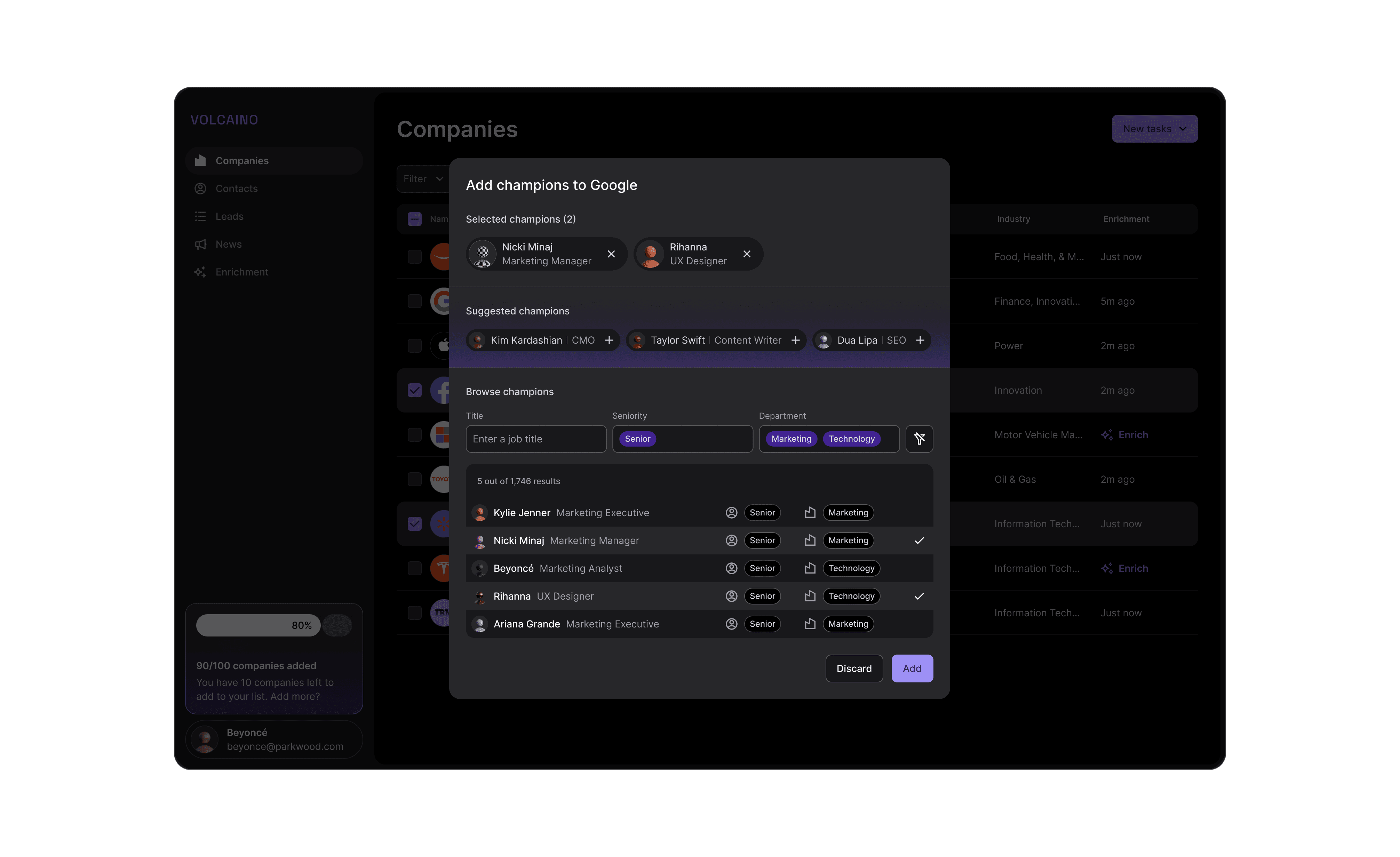Click the Enrichment sparkle icon in sidebar
The width and height of the screenshot is (1400, 857).
[x=200, y=272]
